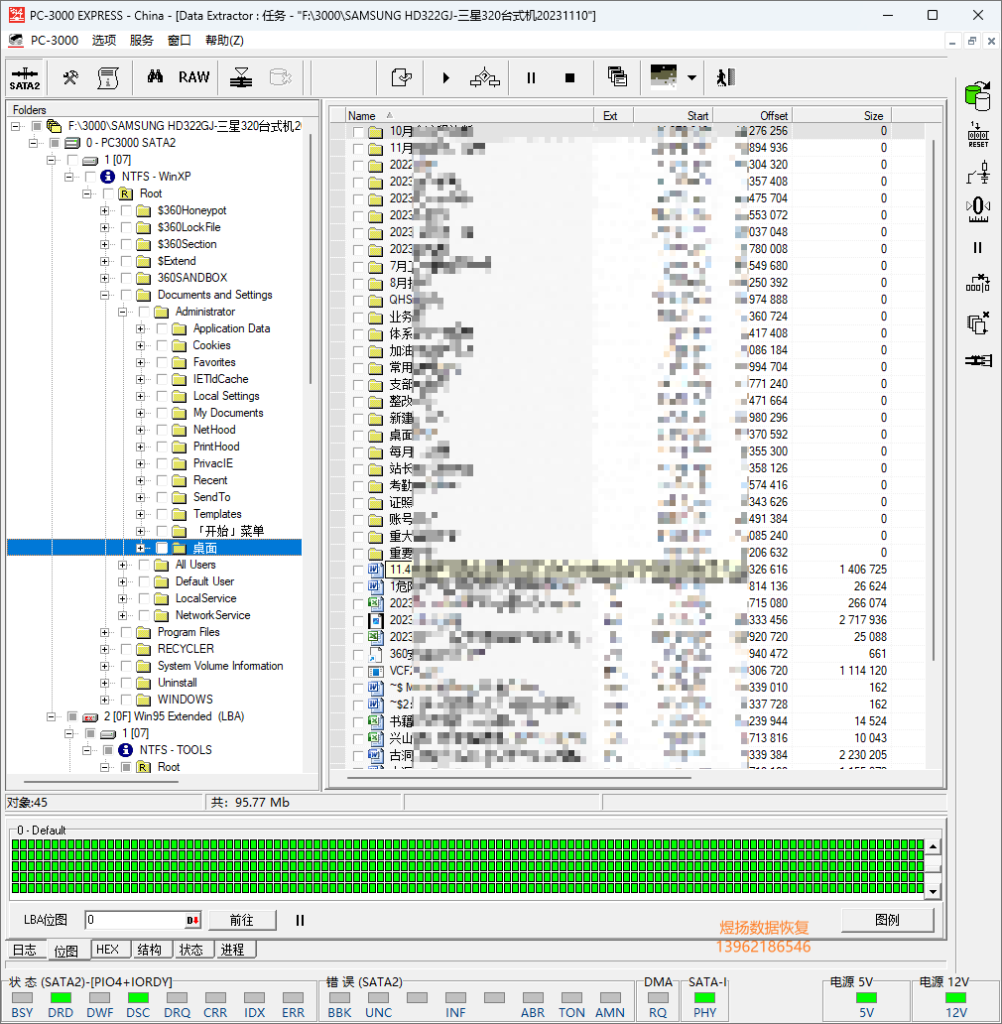Click the stacked windows copy icon
This screenshot has width=1002, height=1024.
click(617, 77)
